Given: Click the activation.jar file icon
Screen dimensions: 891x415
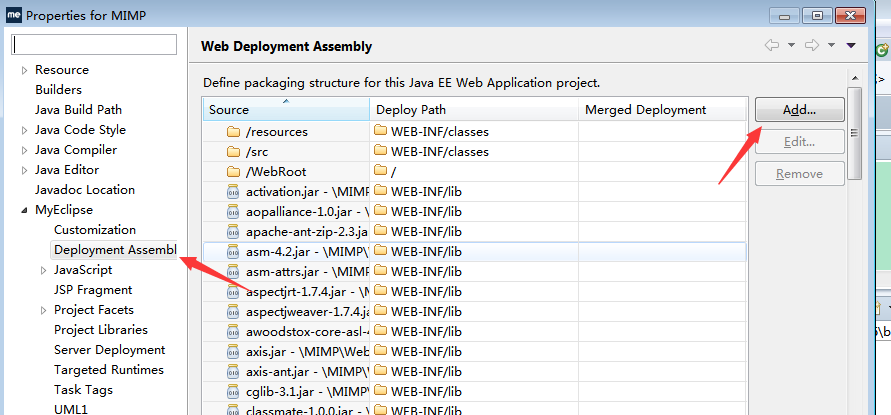Looking at the screenshot, I should tap(234, 191).
